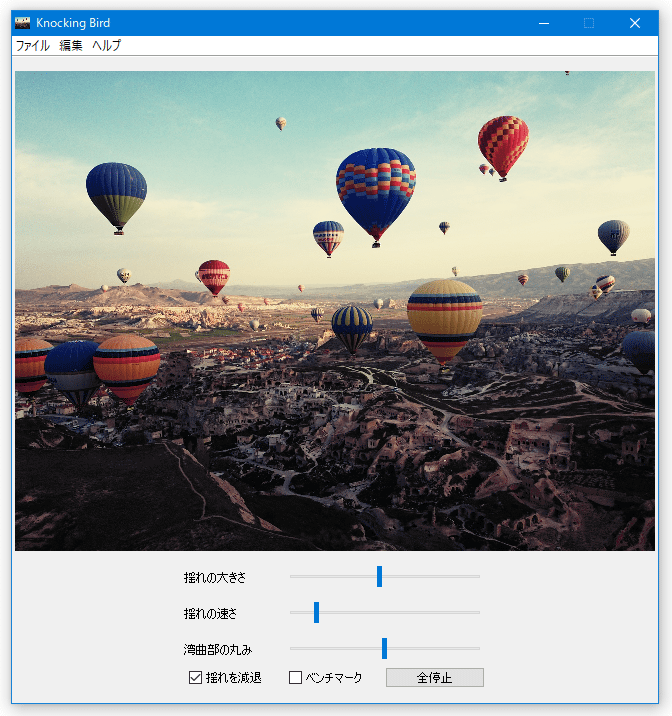Uncheck the 揺れを減退 checkbox

[195, 678]
